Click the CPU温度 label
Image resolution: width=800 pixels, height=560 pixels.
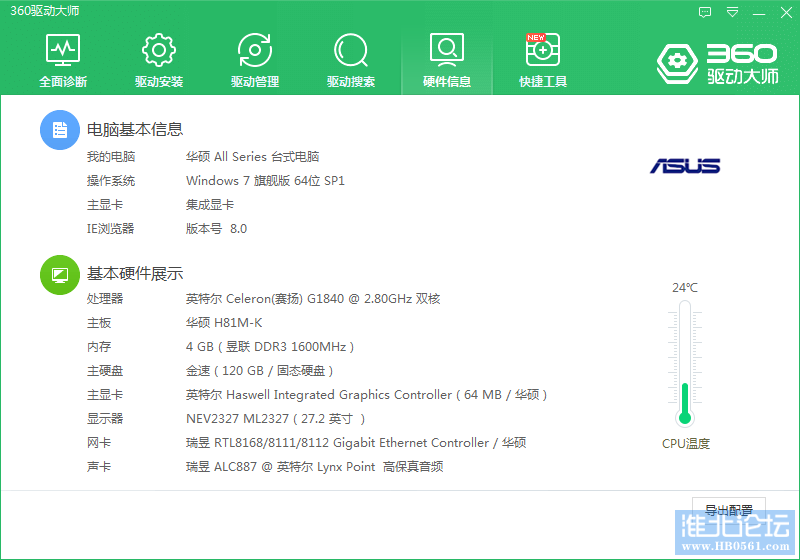tap(686, 444)
